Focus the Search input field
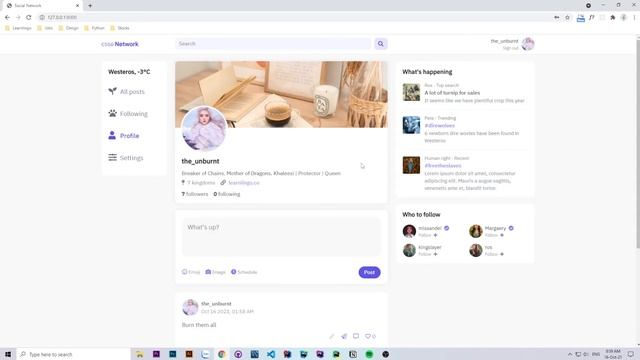 (273, 44)
